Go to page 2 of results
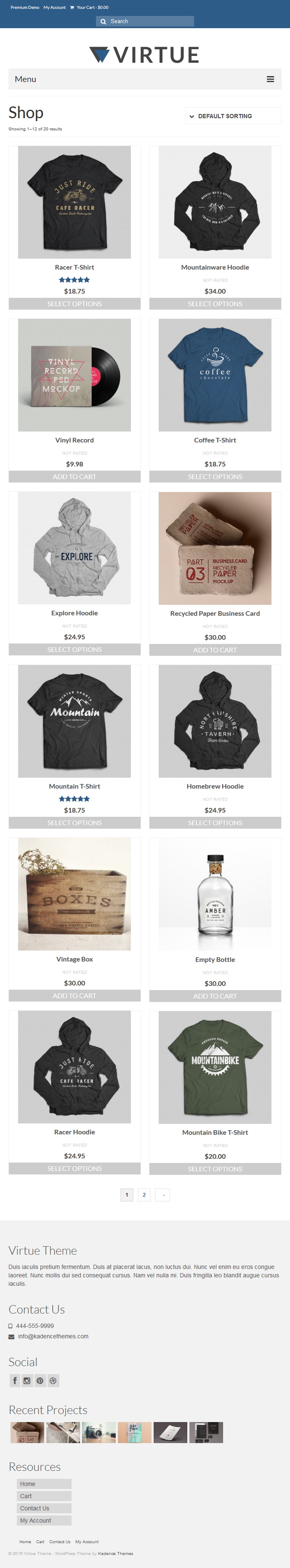290x1568 pixels. 144,1194
